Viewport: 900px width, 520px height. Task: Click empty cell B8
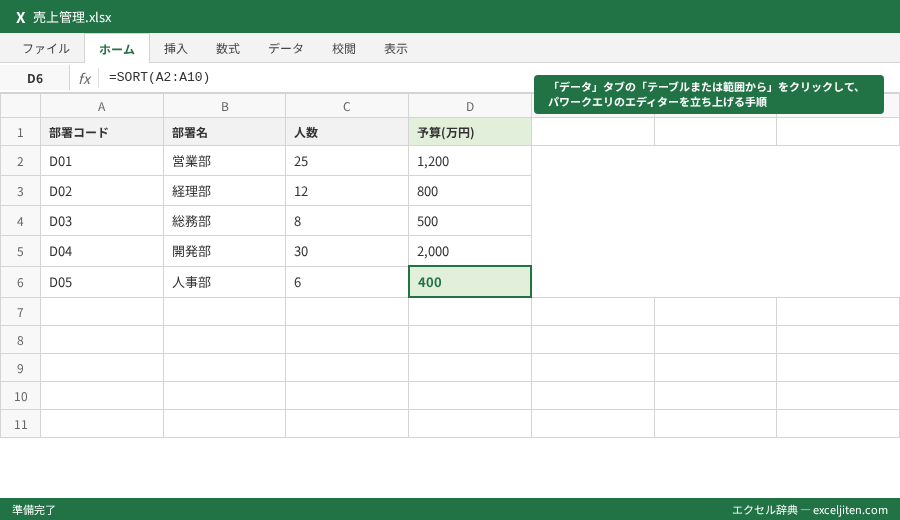click(x=224, y=340)
